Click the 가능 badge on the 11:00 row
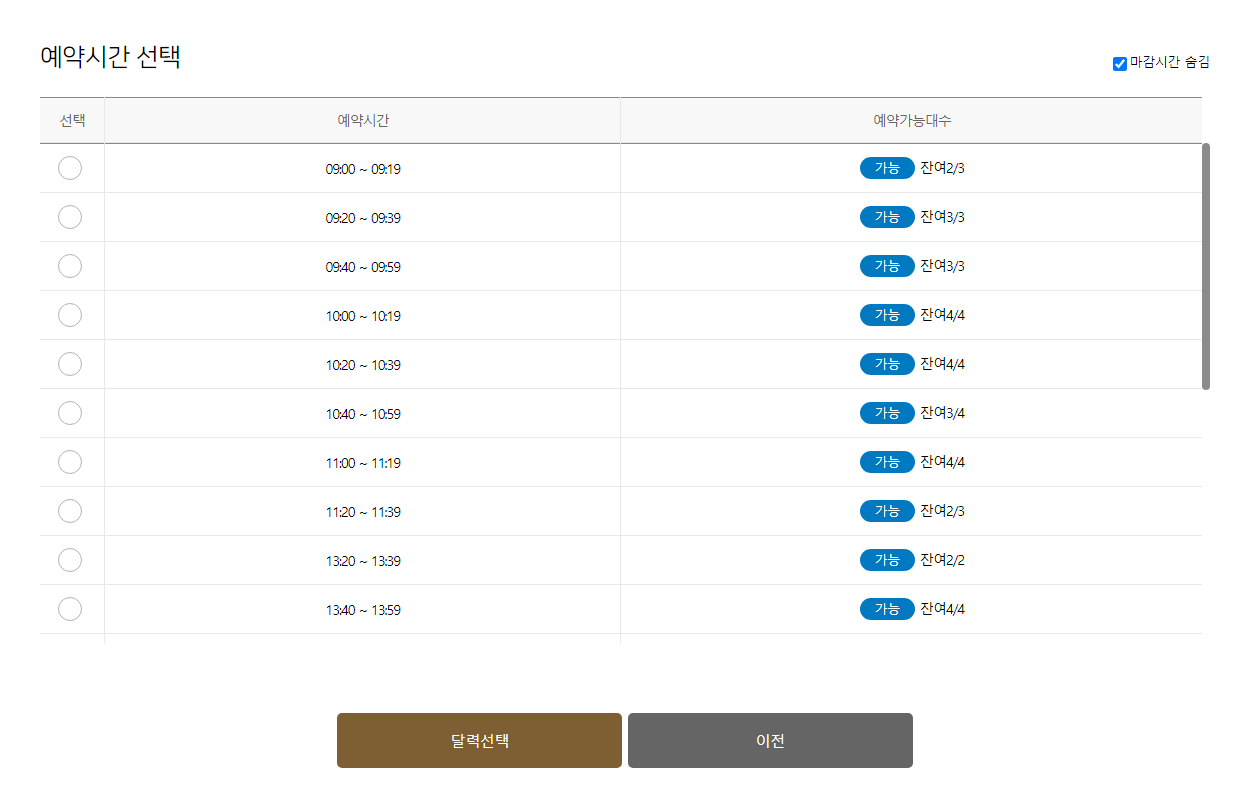1255x803 pixels. 887,461
